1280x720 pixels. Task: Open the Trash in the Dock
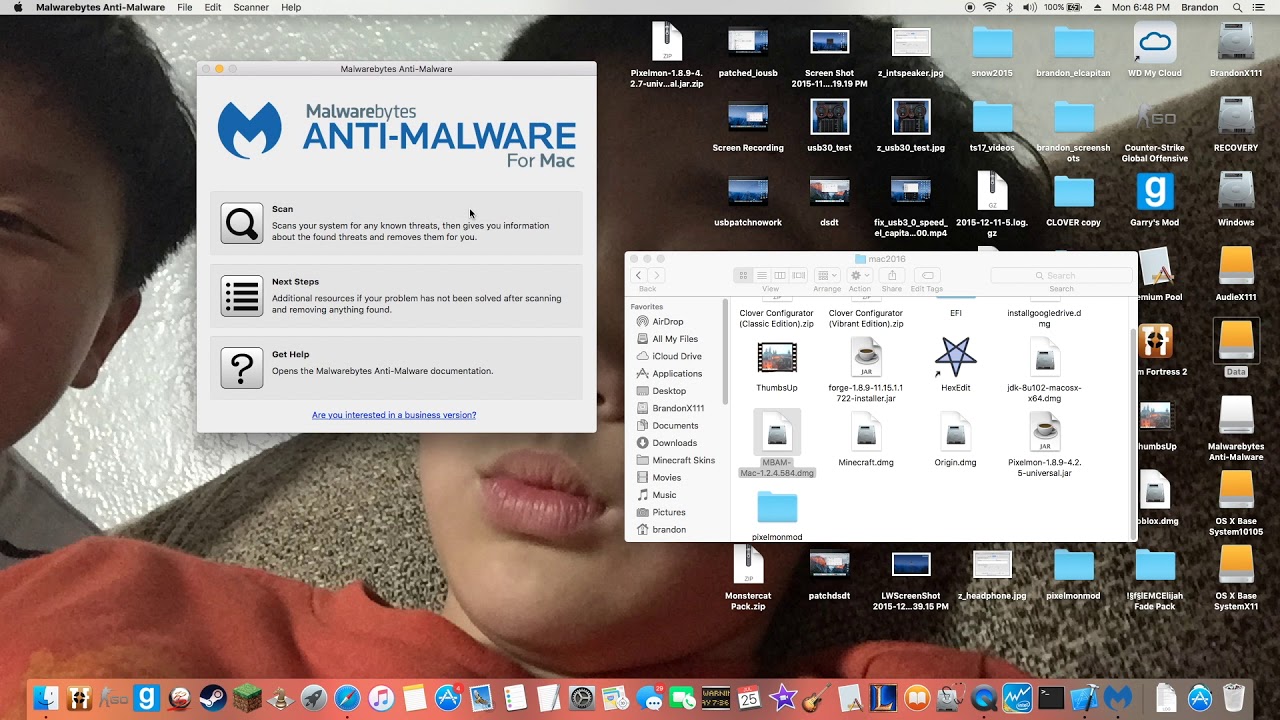tap(1233, 697)
